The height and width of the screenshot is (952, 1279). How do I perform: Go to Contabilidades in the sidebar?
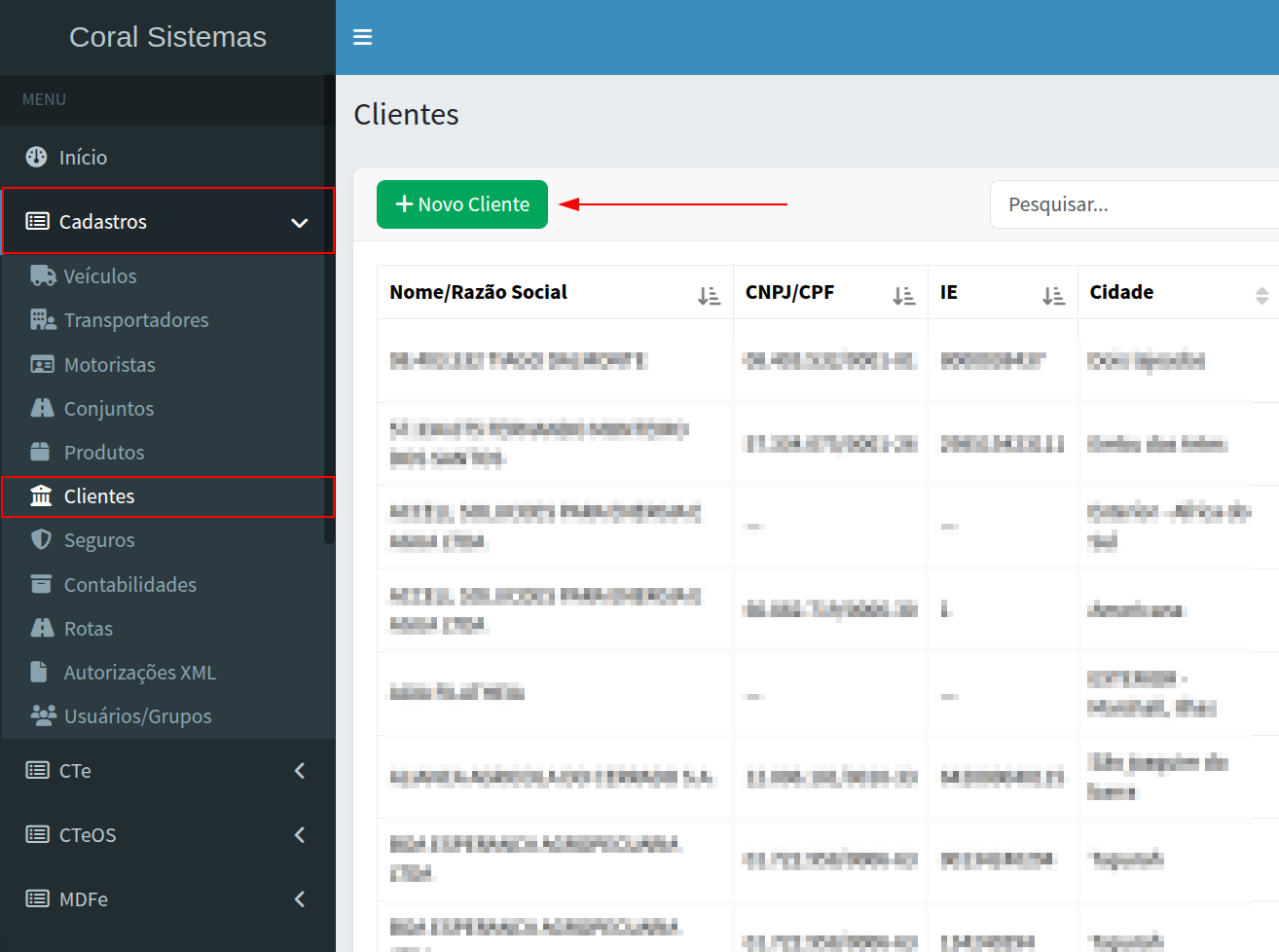point(129,584)
